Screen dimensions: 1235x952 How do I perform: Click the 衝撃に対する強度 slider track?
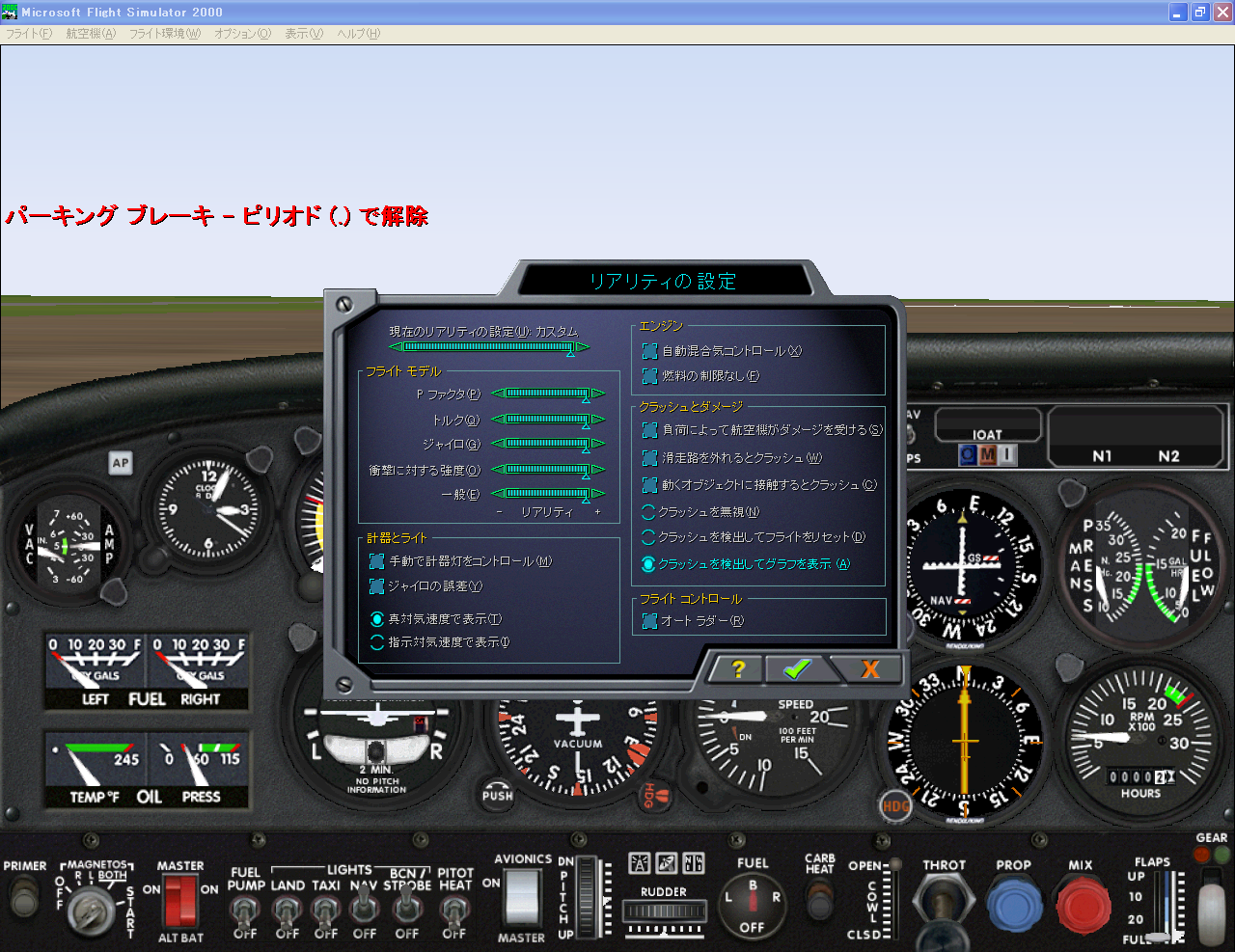(x=547, y=470)
